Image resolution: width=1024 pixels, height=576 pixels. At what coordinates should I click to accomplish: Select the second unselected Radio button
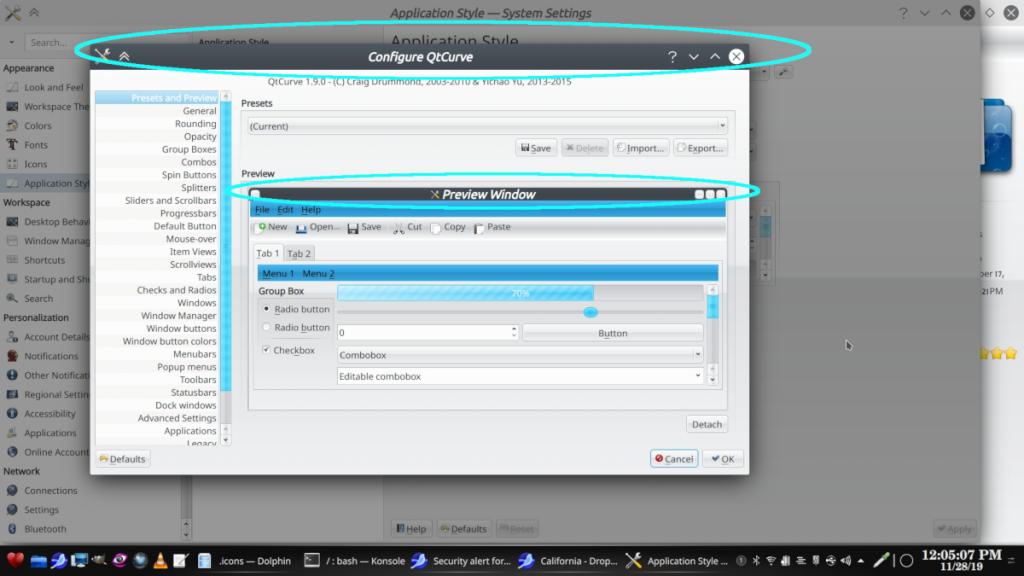pos(266,327)
